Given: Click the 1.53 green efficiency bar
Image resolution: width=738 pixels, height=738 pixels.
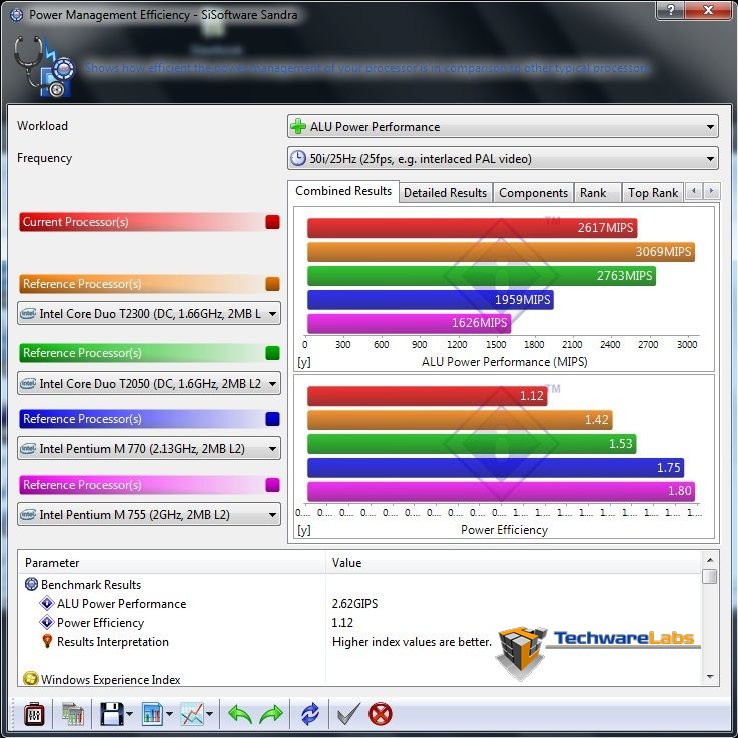Looking at the screenshot, I should coord(472,444).
